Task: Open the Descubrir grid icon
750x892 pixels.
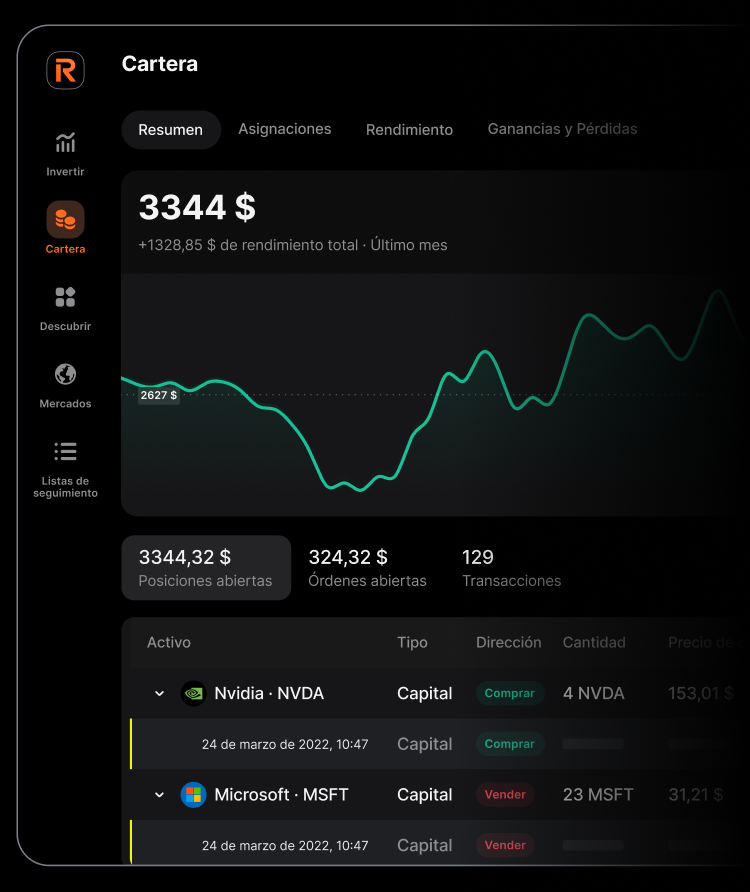Action: click(x=65, y=297)
